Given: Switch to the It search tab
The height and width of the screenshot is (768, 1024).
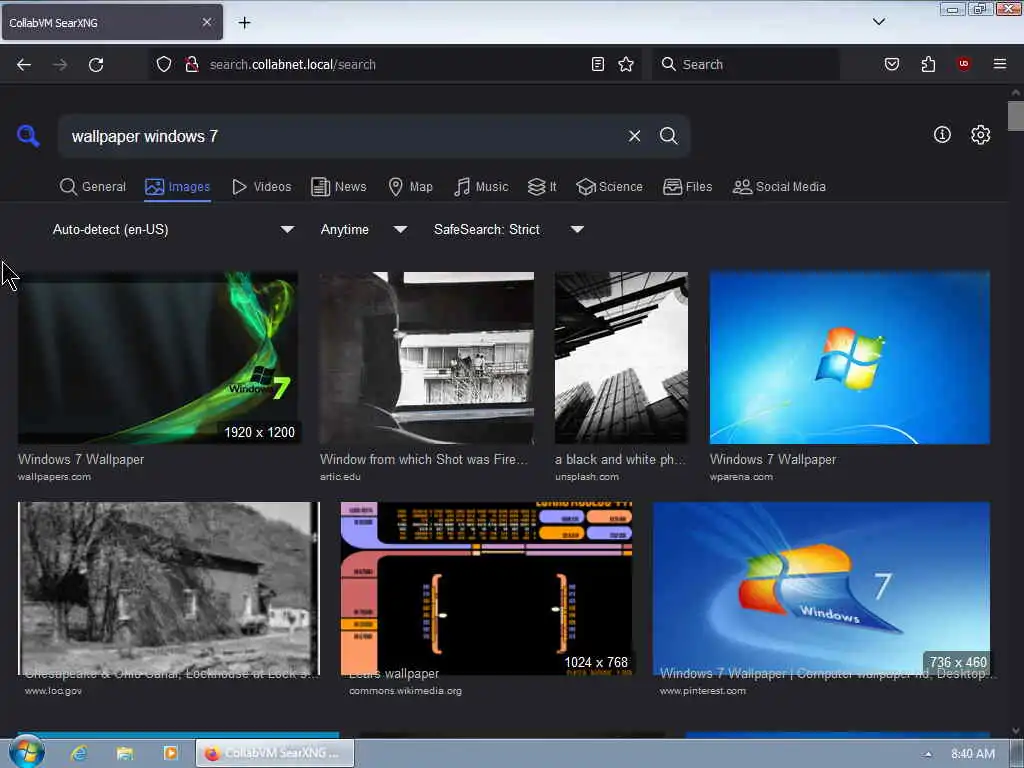Looking at the screenshot, I should pyautogui.click(x=541, y=187).
